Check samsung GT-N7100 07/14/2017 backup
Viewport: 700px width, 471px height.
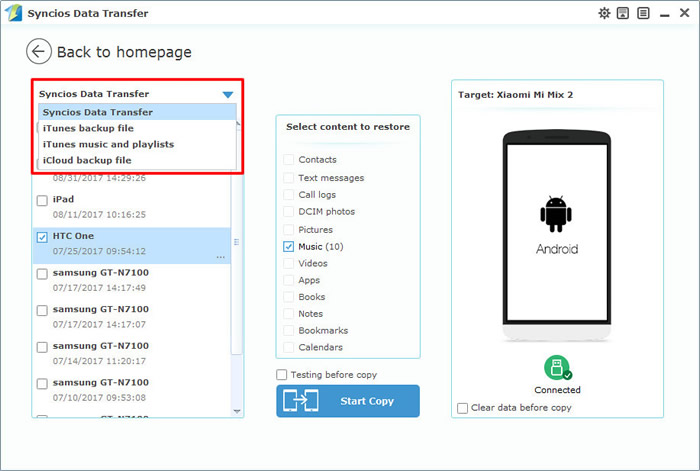click(42, 347)
